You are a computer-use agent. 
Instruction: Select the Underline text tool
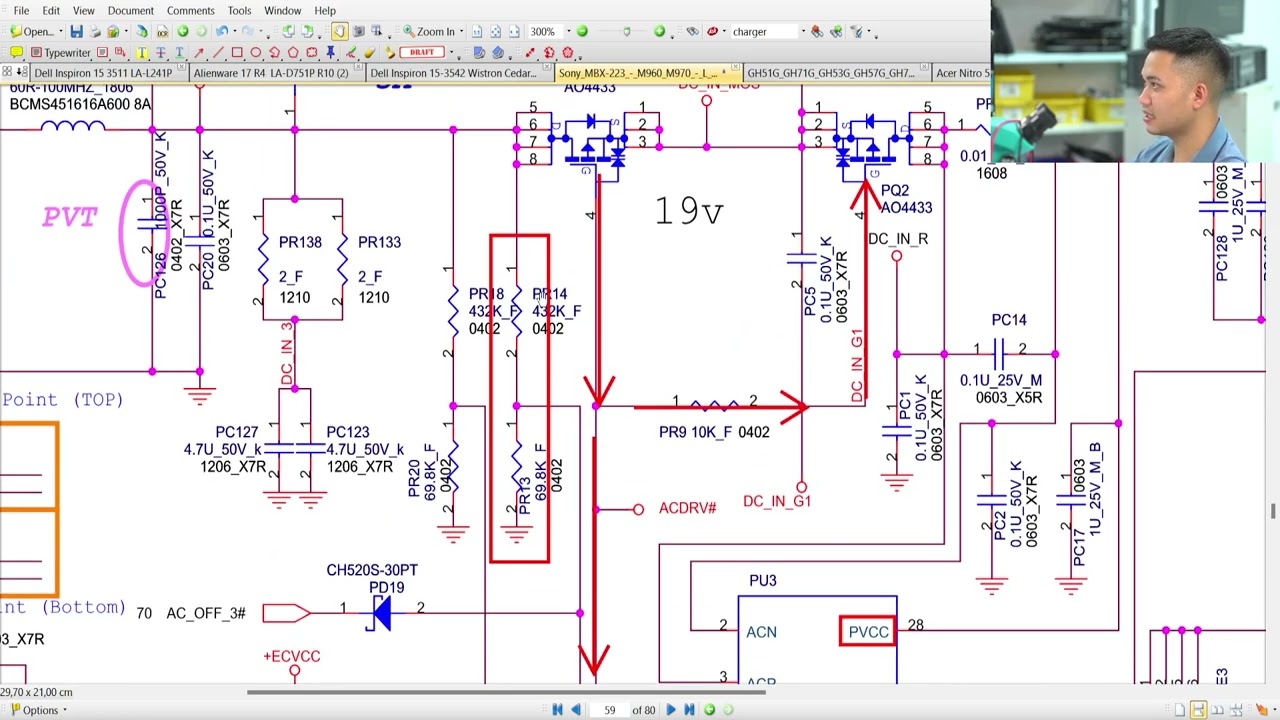point(180,53)
